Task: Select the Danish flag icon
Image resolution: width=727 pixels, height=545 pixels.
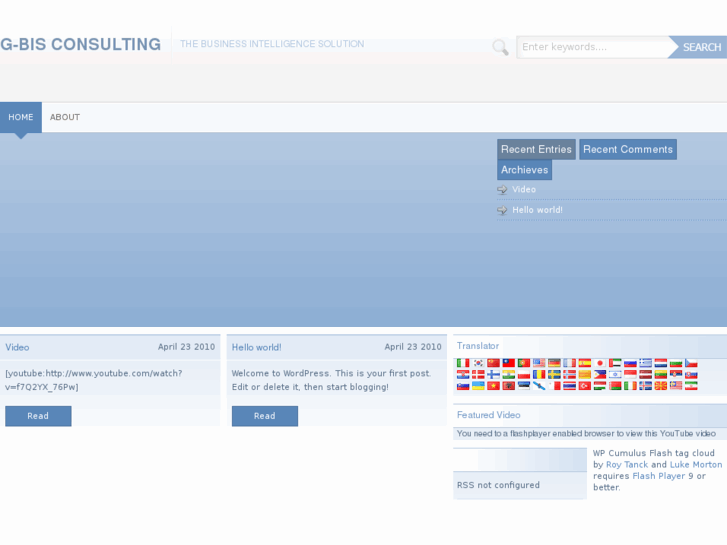Action: [478, 374]
